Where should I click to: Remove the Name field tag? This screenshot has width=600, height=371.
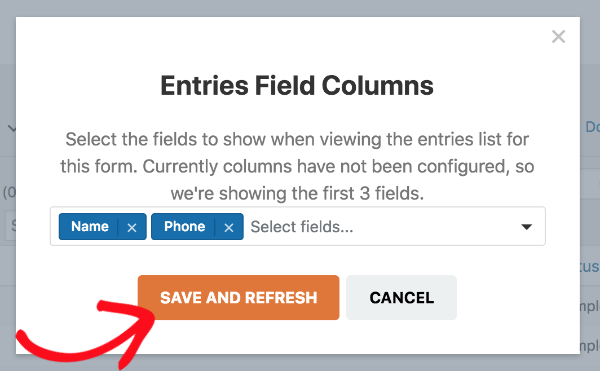(132, 228)
